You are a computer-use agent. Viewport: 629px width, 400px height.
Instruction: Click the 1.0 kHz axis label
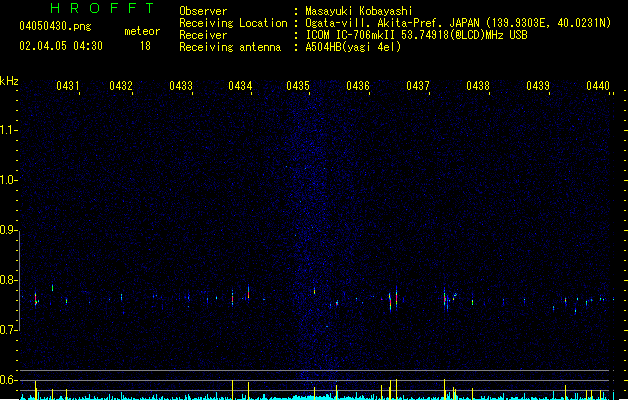(7, 180)
